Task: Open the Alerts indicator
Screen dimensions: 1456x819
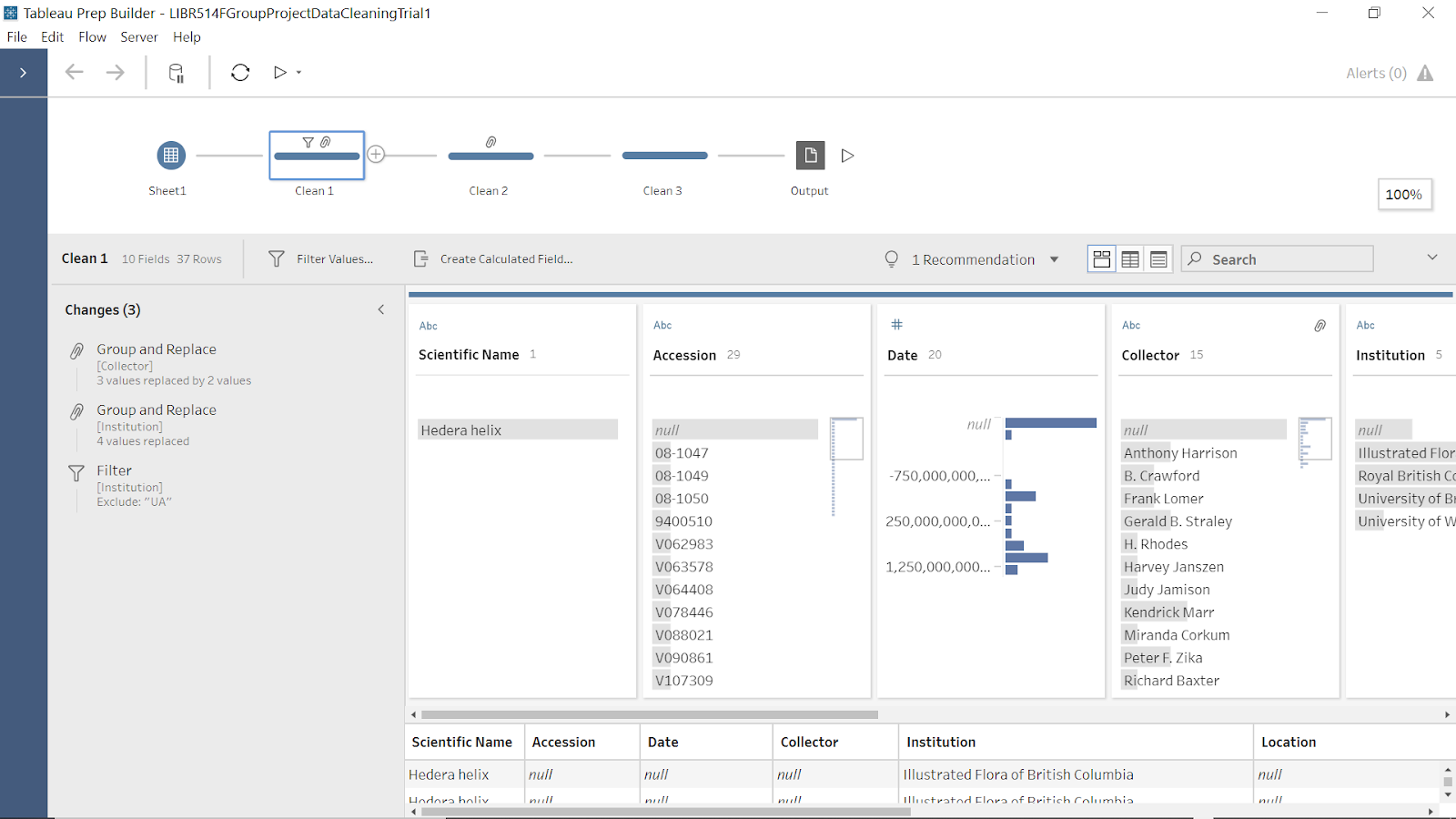Action: (1390, 74)
